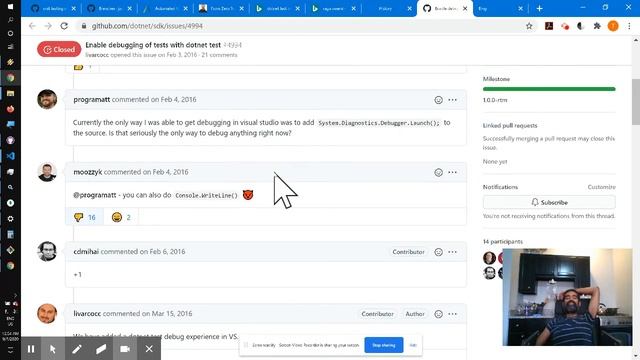The width and height of the screenshot is (640, 360).
Task: Open Settings gear from the taskbar
Action: 10,219
